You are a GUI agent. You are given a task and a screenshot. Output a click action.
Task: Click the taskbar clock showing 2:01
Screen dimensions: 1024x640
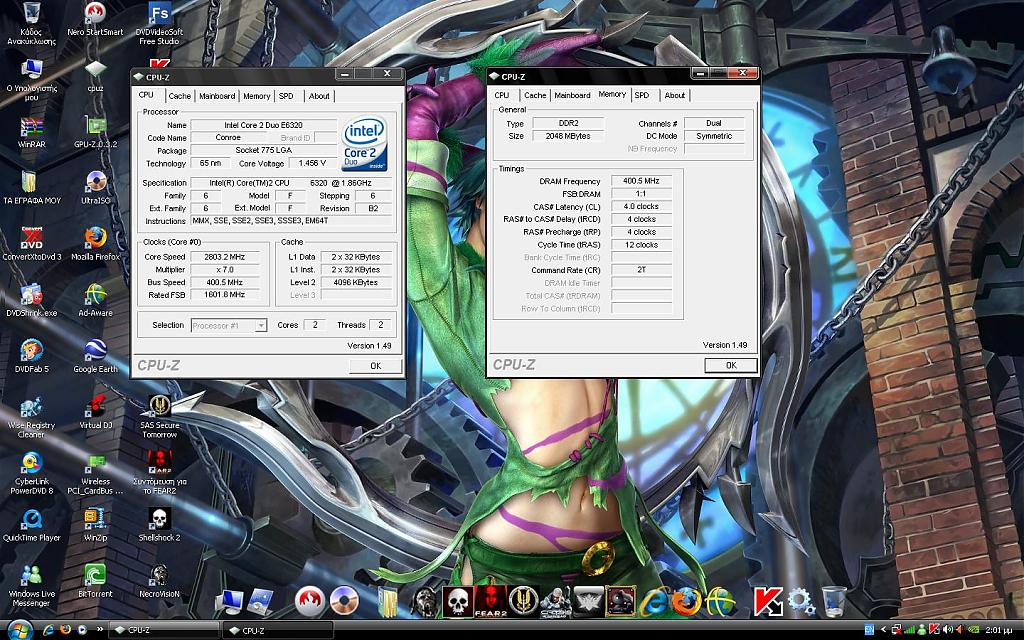(x=999, y=630)
